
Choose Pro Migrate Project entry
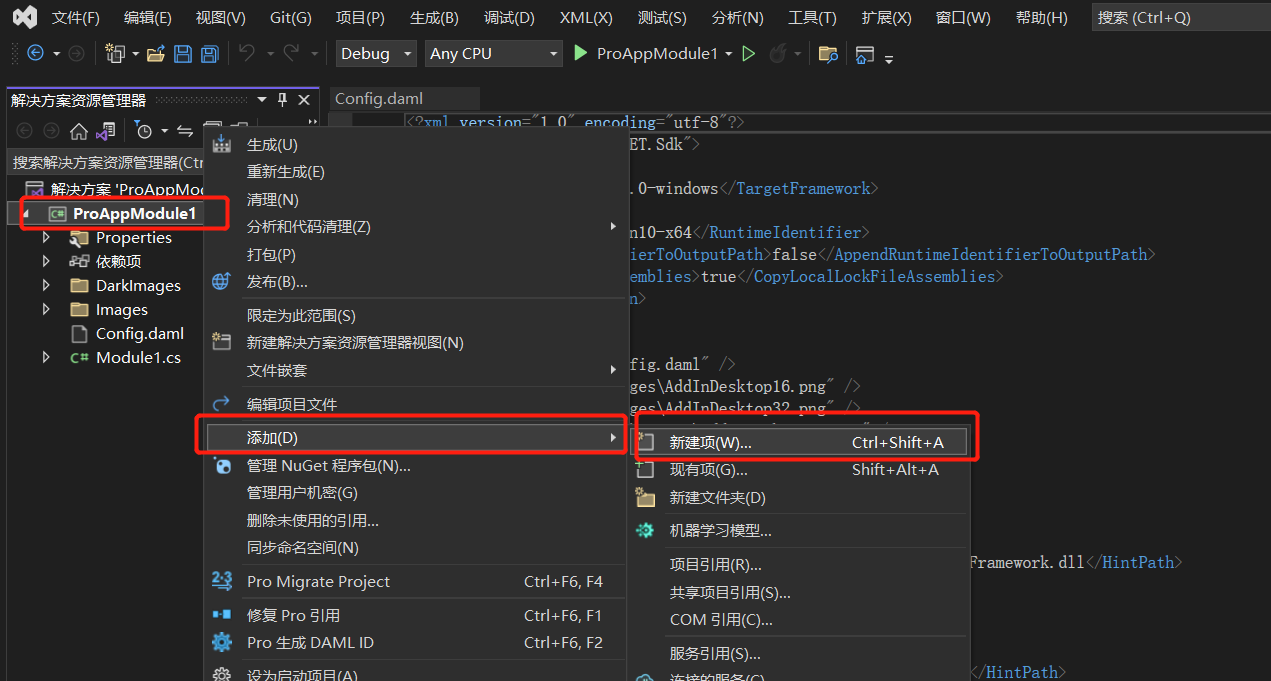click(318, 581)
